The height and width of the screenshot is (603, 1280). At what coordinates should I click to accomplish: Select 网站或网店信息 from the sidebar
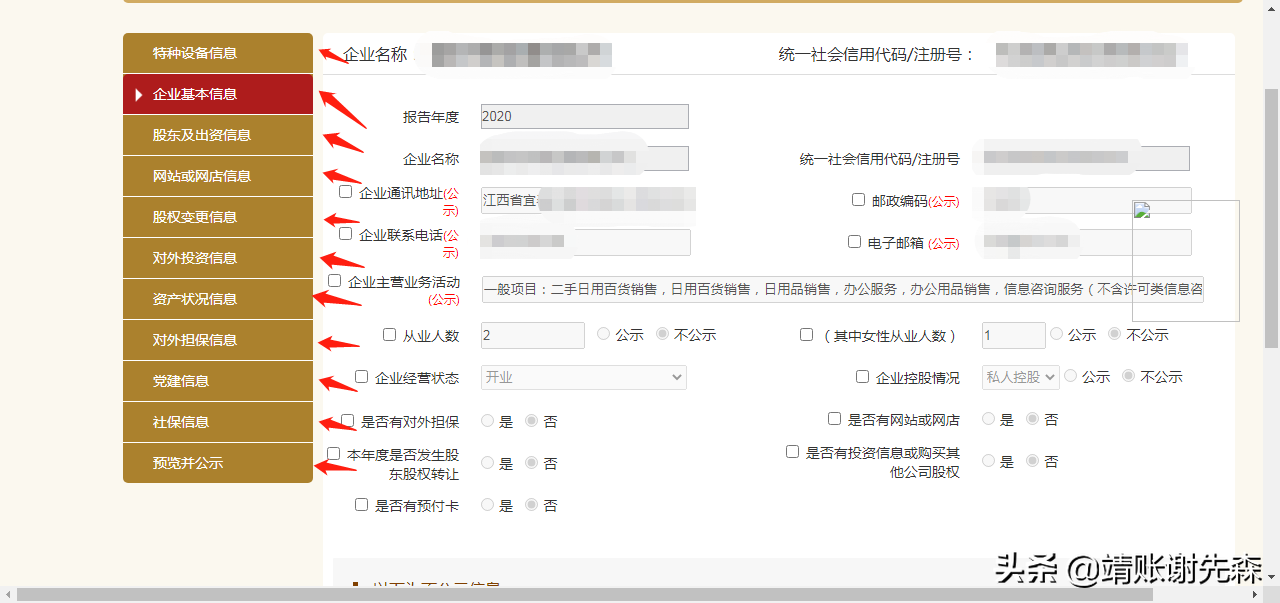click(217, 176)
